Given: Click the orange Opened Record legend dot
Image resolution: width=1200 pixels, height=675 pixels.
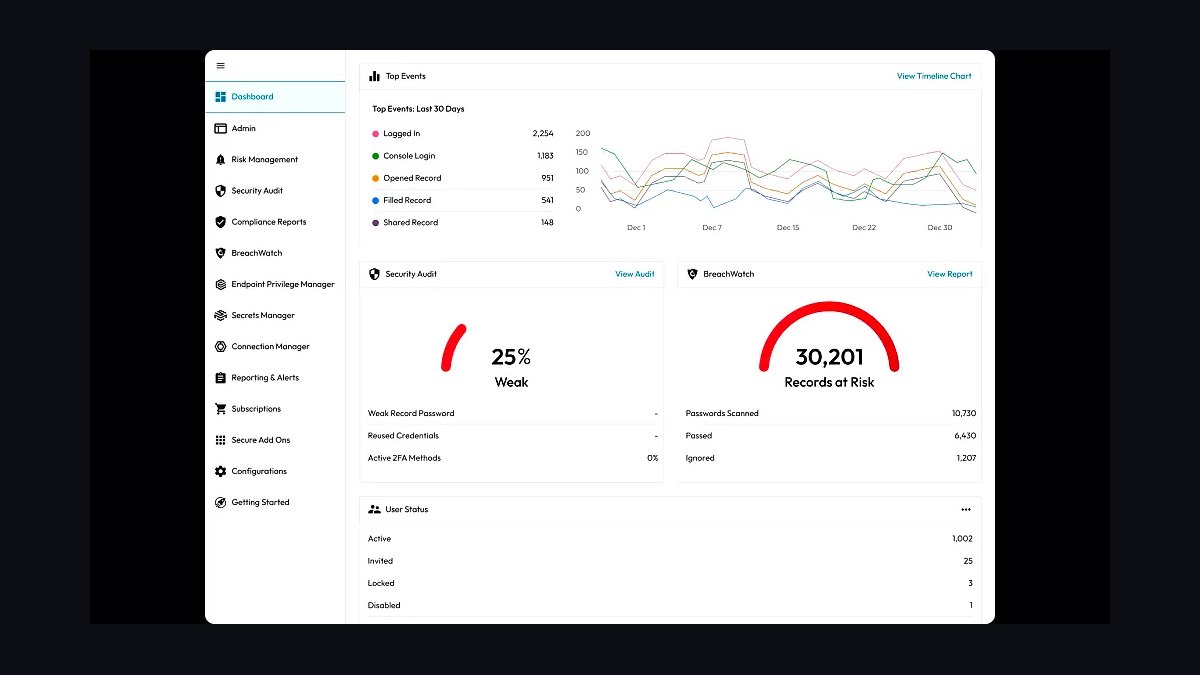Looking at the screenshot, I should pyautogui.click(x=375, y=178).
